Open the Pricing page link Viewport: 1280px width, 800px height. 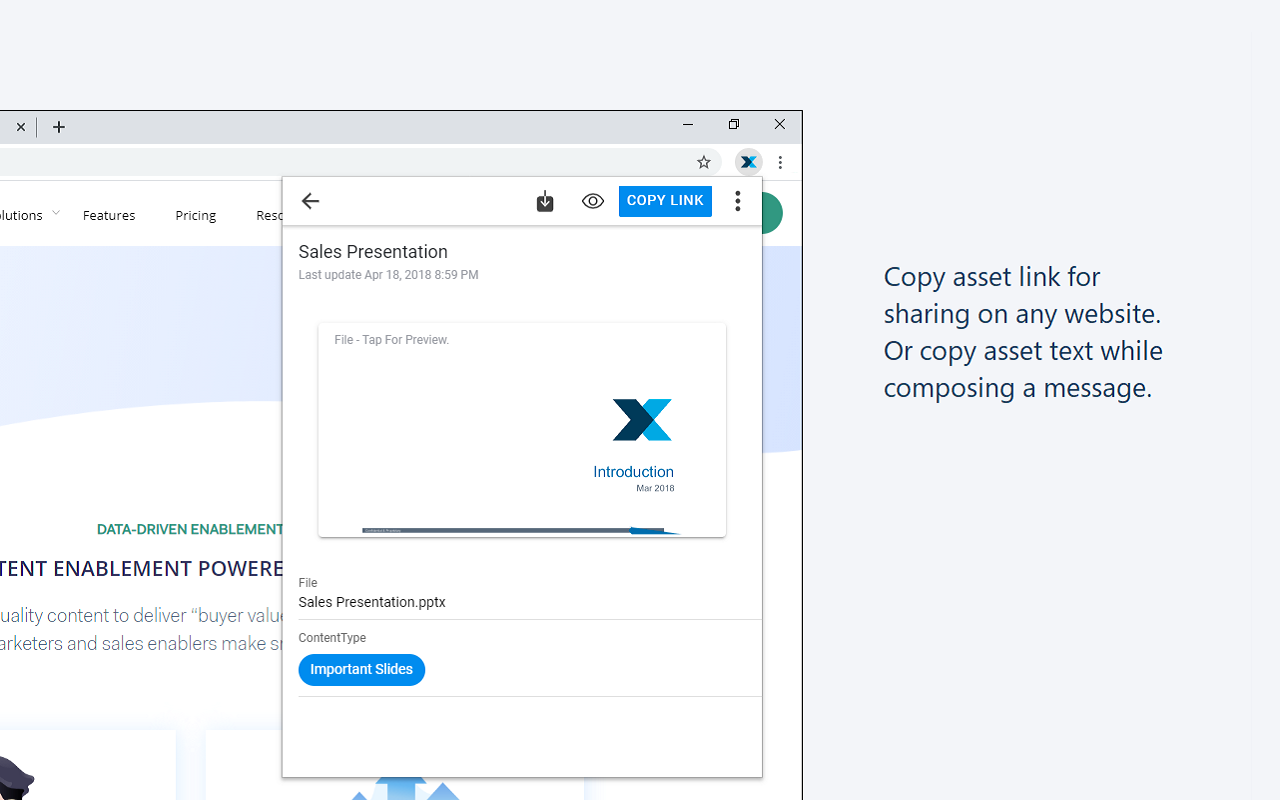coord(195,215)
